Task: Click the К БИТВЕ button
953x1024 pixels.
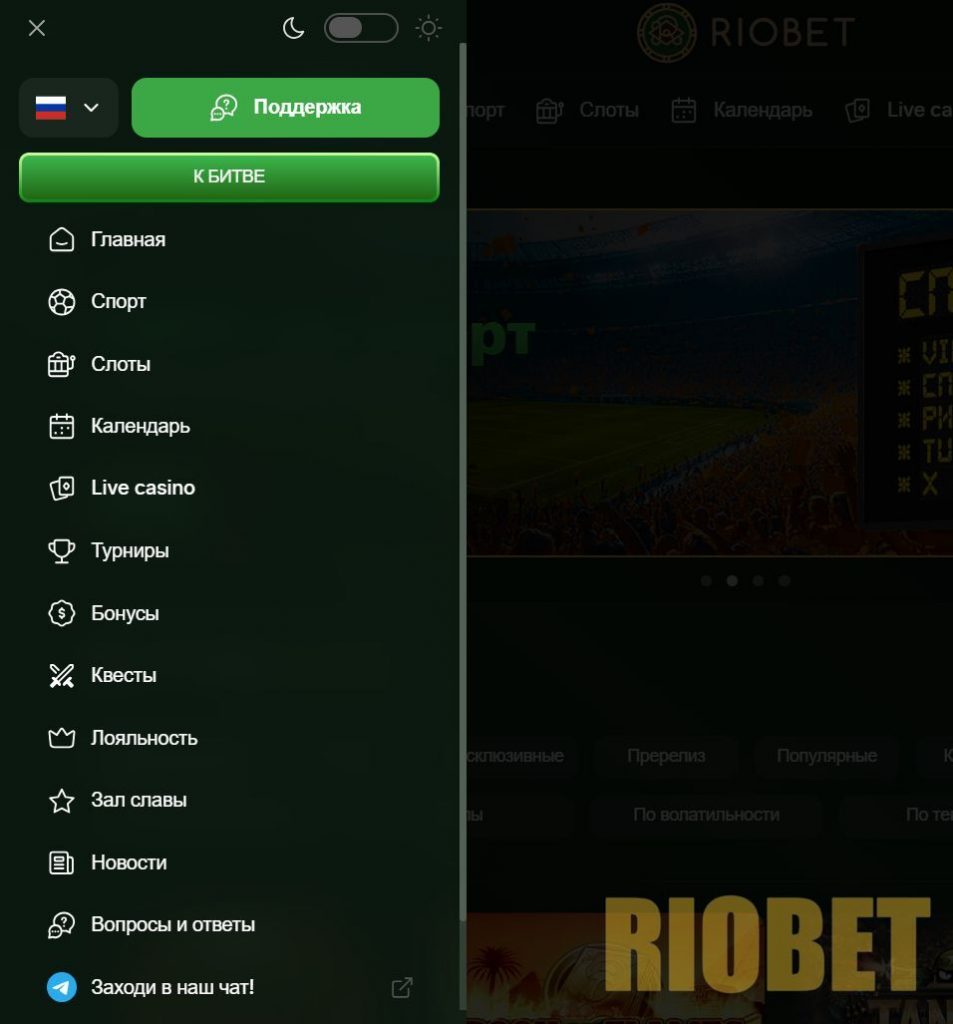Action: pyautogui.click(x=229, y=177)
